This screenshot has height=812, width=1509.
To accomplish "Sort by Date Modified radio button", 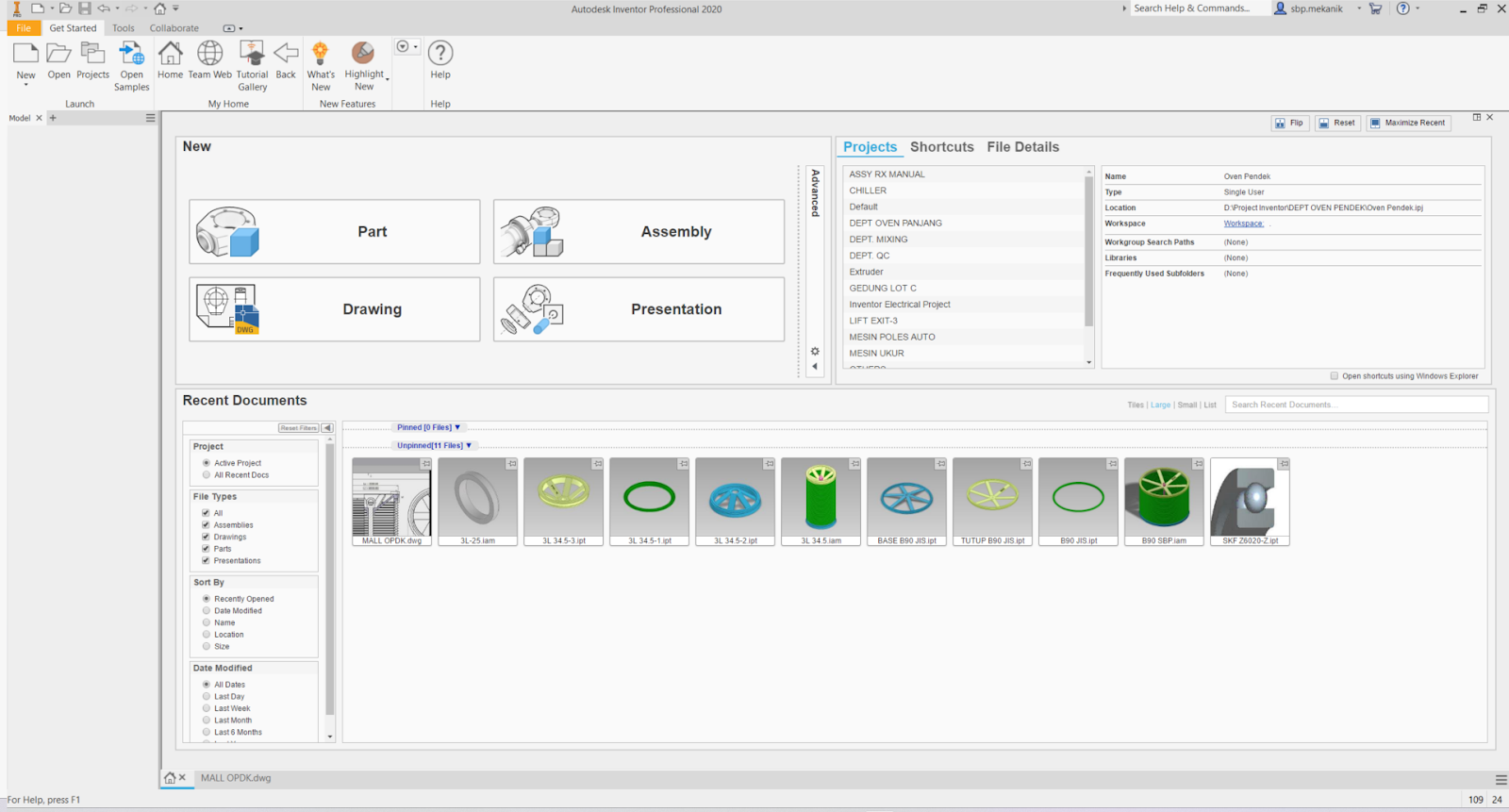I will tap(207, 611).
